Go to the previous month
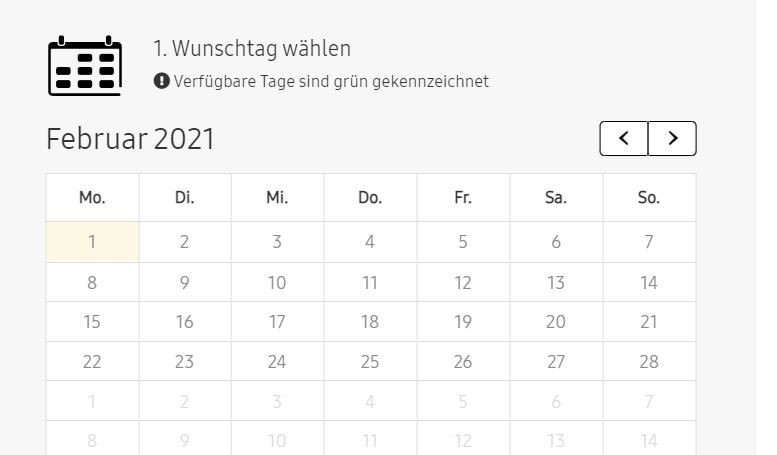The width and height of the screenshot is (777, 455). [624, 139]
